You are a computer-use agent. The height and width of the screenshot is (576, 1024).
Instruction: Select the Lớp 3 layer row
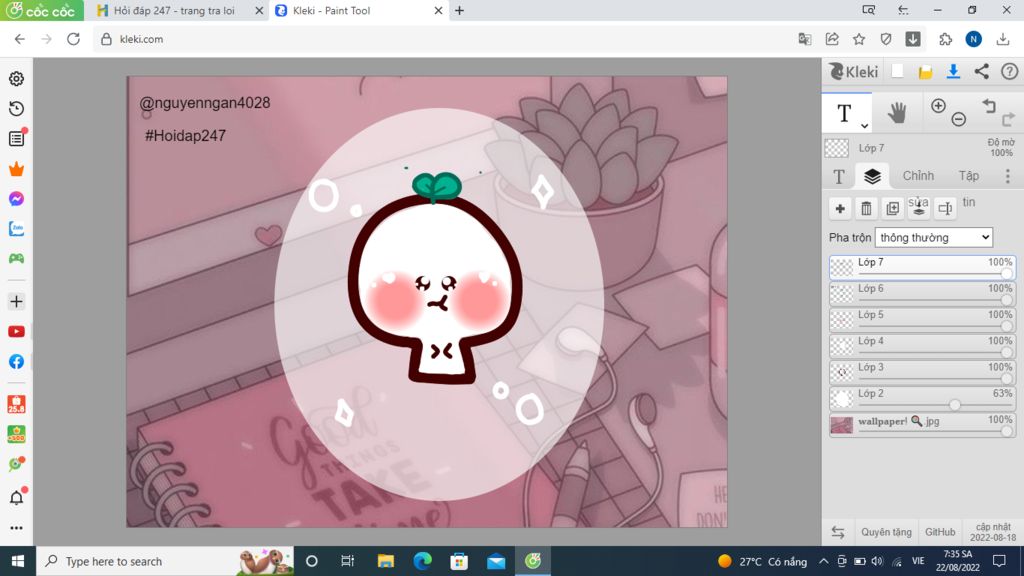tap(922, 372)
